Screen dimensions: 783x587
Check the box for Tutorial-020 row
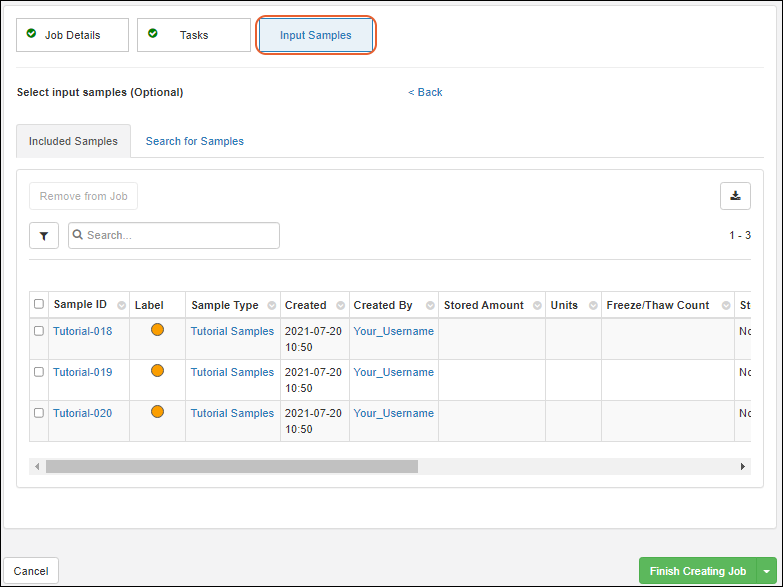point(39,413)
